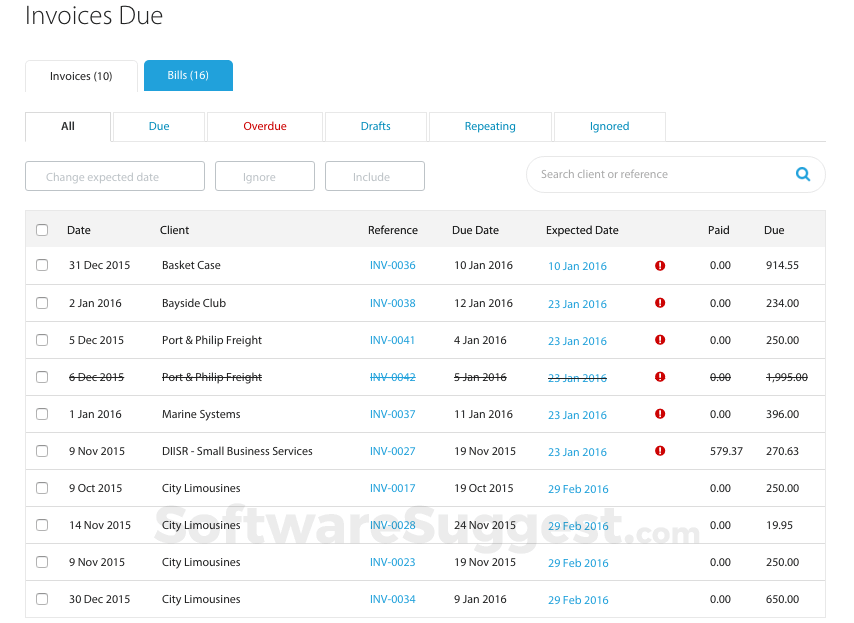
Task: Click the 10 Jan 2016 expected date link
Action: (x=577, y=265)
